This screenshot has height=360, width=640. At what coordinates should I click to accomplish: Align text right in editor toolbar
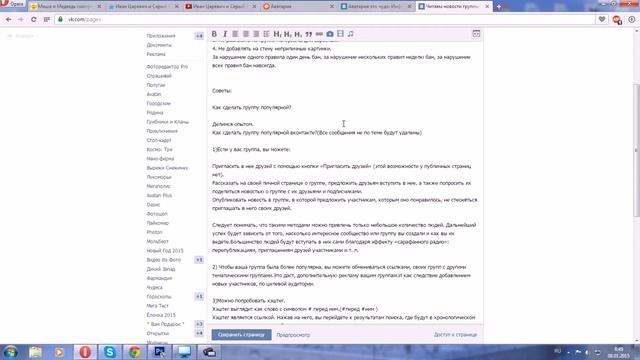click(256, 34)
